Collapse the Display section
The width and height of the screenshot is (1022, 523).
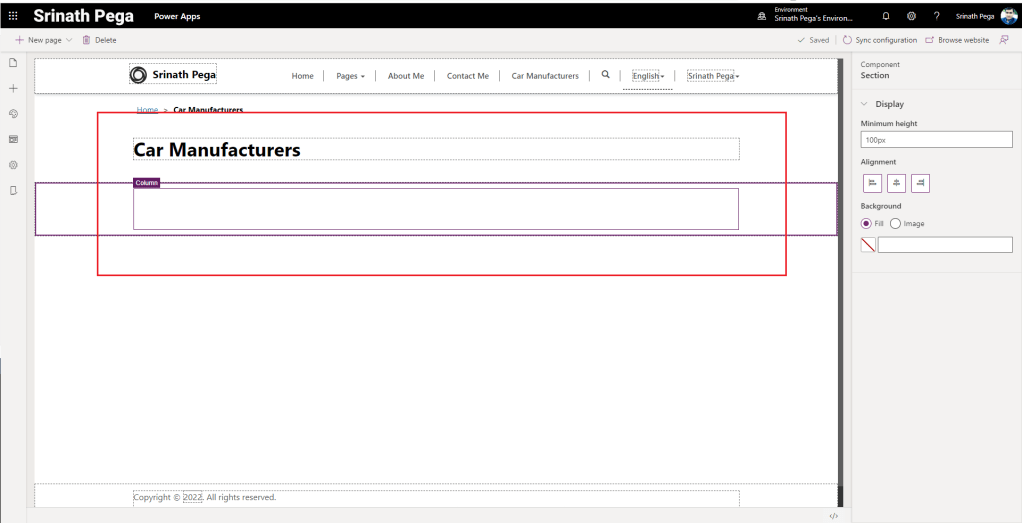pos(864,104)
